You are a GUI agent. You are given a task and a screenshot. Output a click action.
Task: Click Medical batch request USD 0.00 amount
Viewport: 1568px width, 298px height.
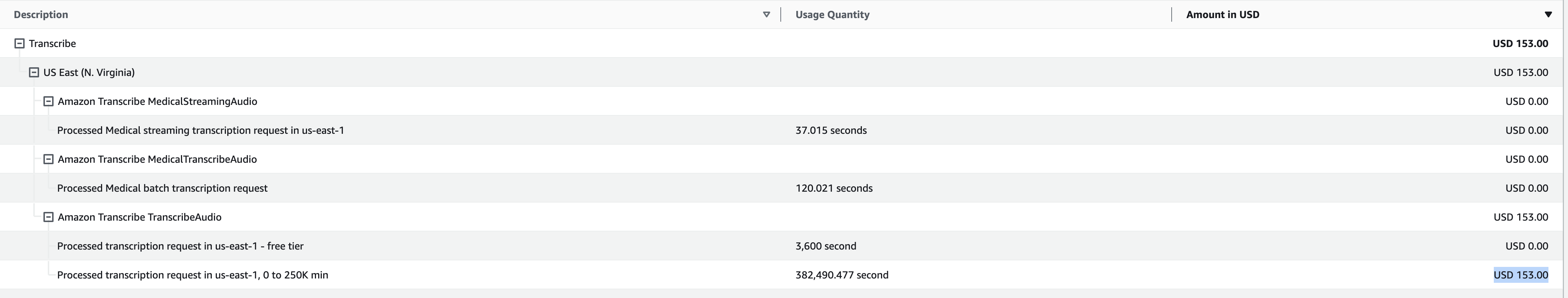pyautogui.click(x=1527, y=188)
